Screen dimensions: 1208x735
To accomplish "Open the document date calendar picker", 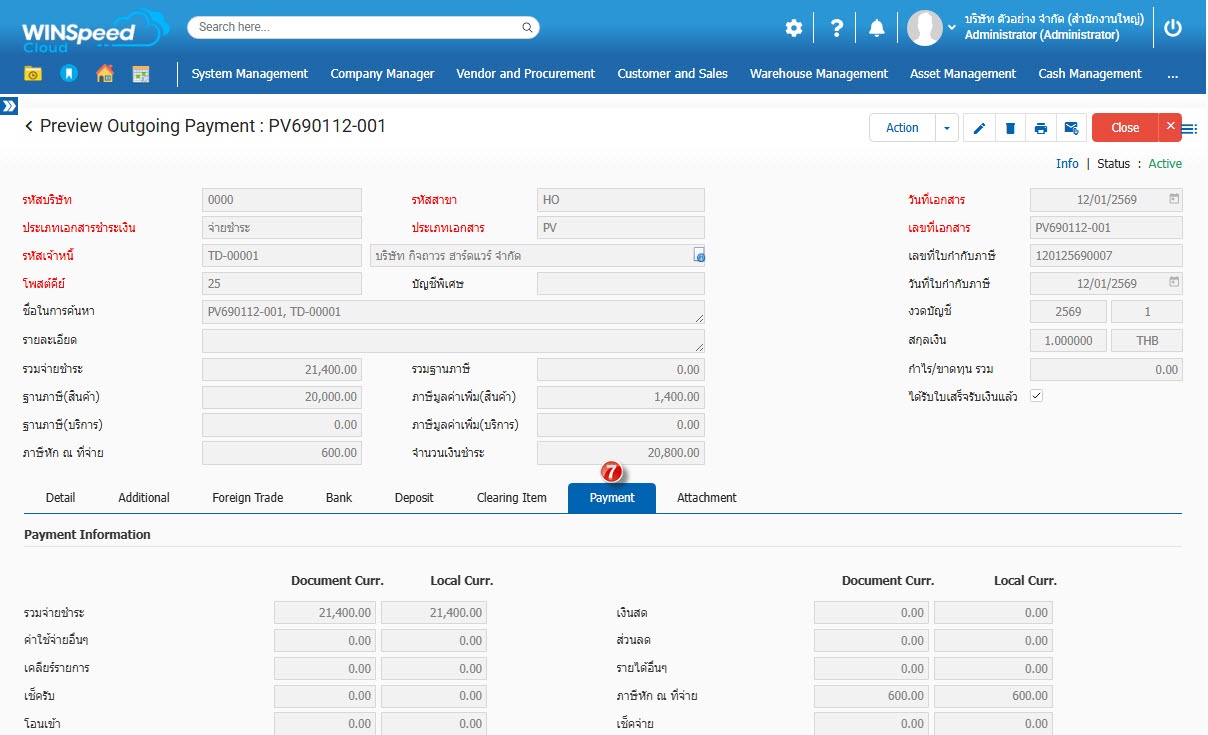I will [x=1174, y=199].
